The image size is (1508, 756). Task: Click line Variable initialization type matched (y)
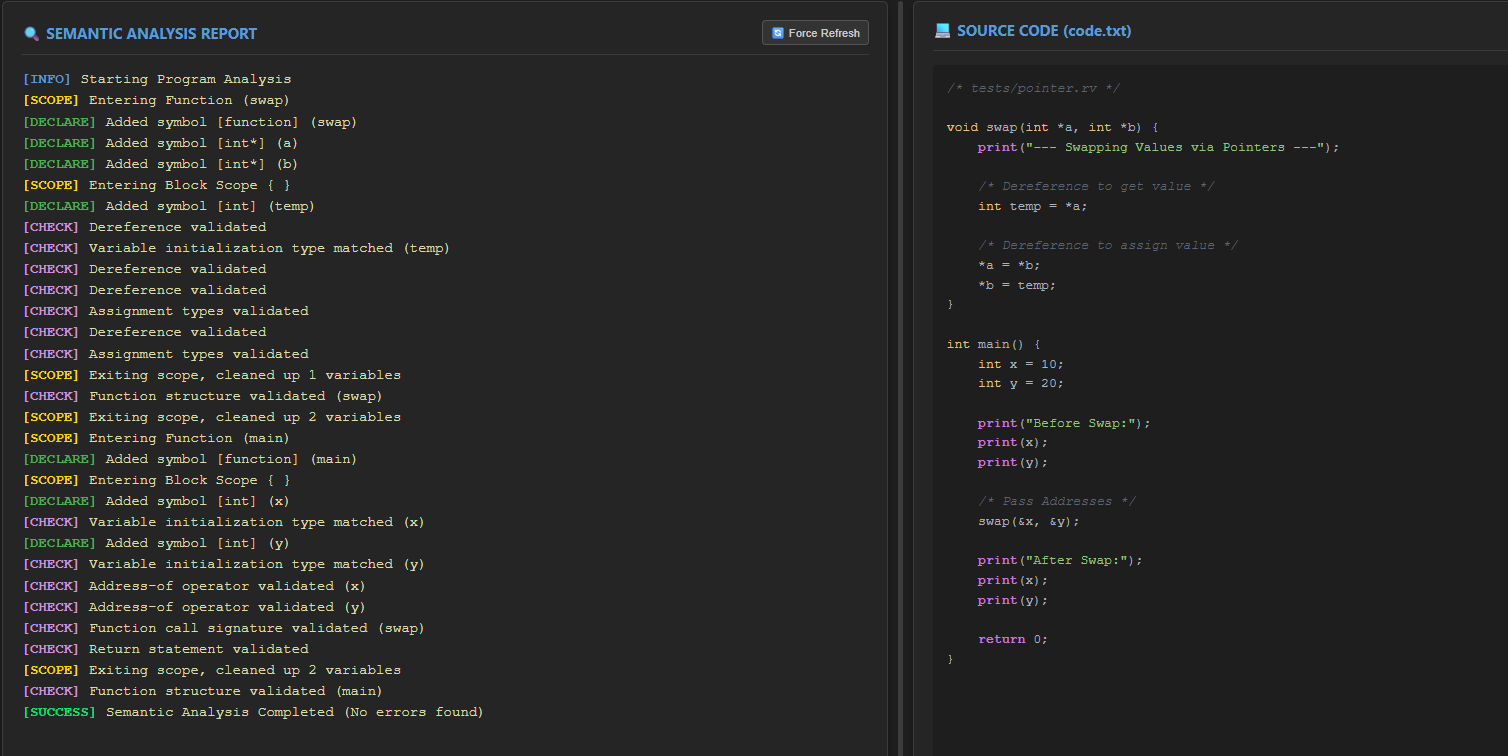[x=224, y=564]
